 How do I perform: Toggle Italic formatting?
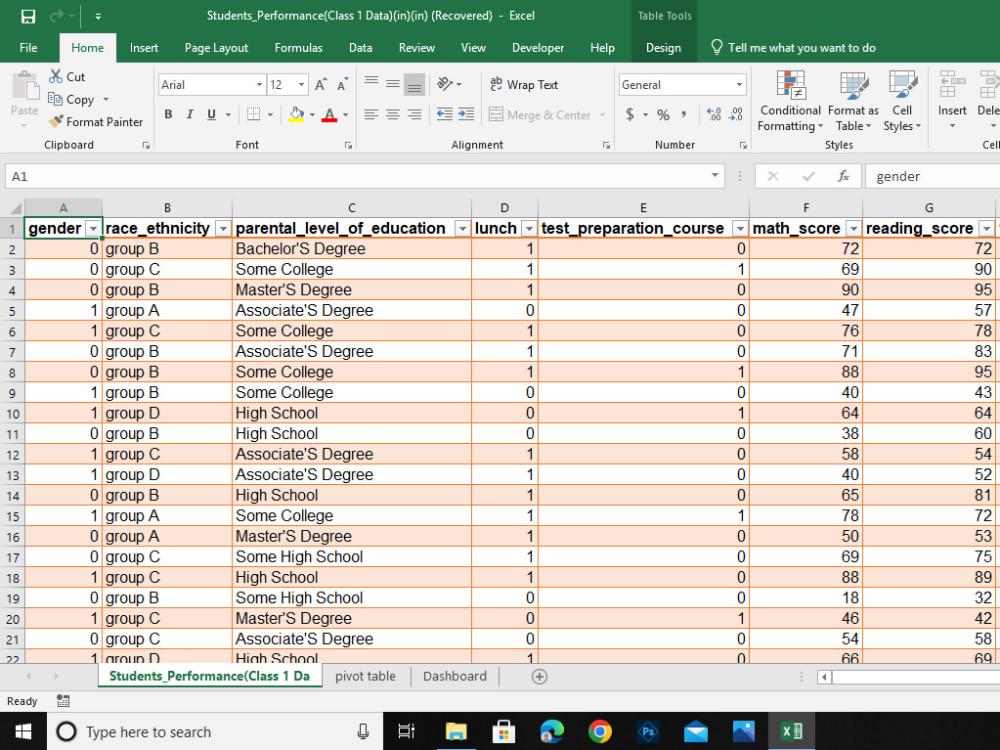(189, 115)
